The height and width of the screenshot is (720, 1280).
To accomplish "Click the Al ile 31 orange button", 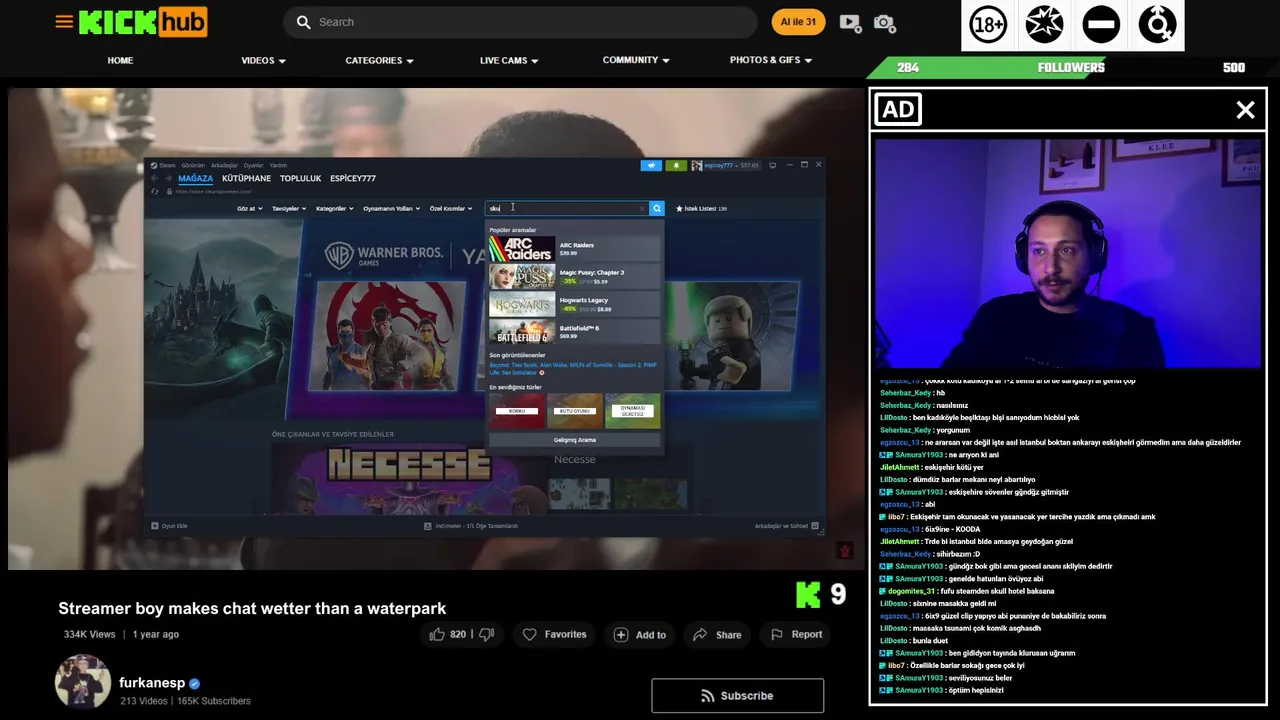I will pyautogui.click(x=798, y=22).
